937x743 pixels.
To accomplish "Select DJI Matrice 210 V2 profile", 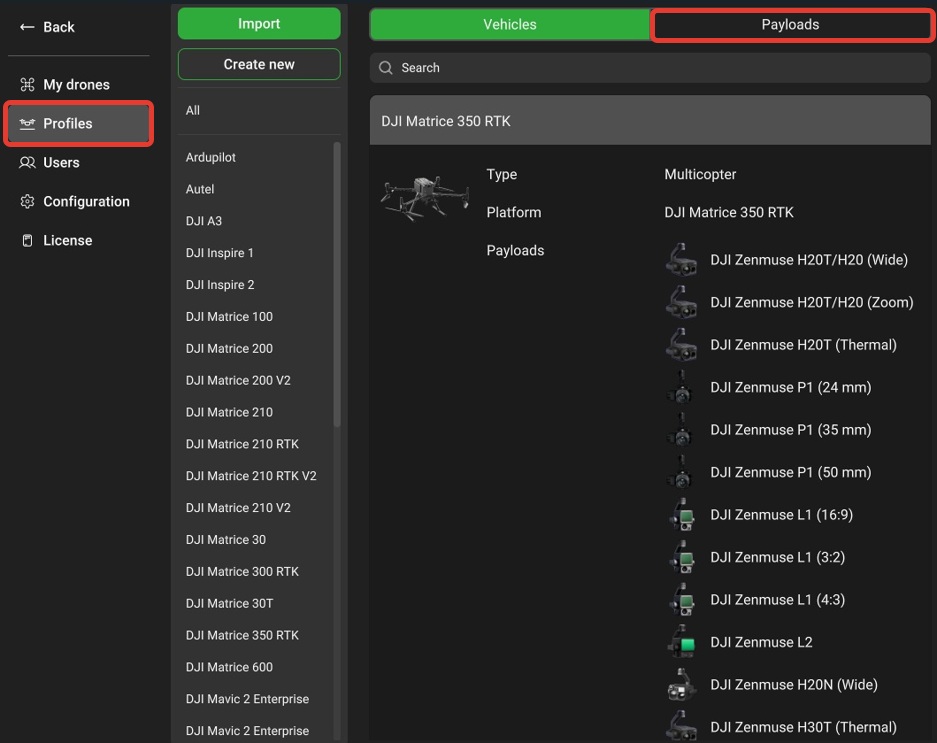I will coord(238,507).
